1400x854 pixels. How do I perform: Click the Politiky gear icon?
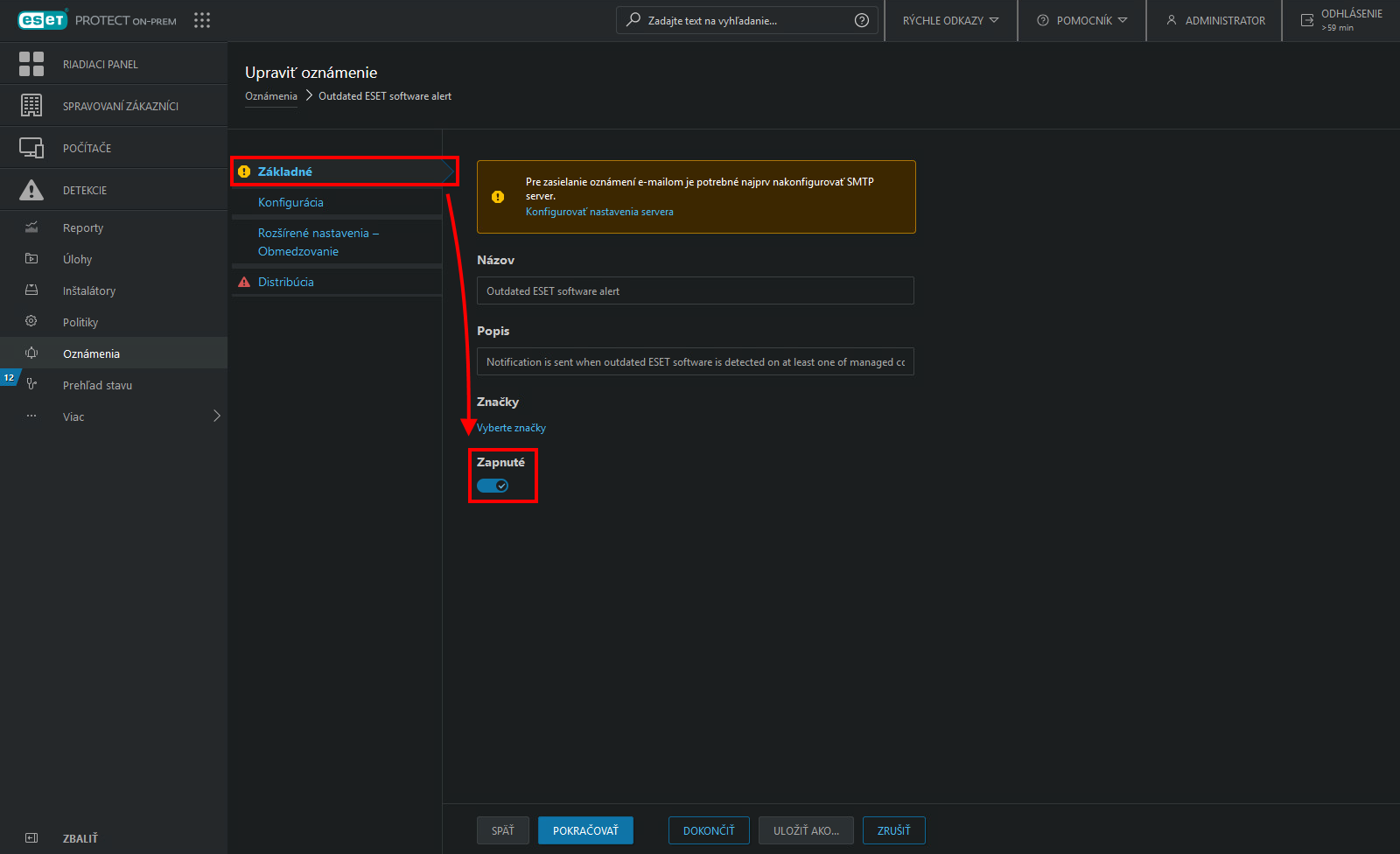31,322
